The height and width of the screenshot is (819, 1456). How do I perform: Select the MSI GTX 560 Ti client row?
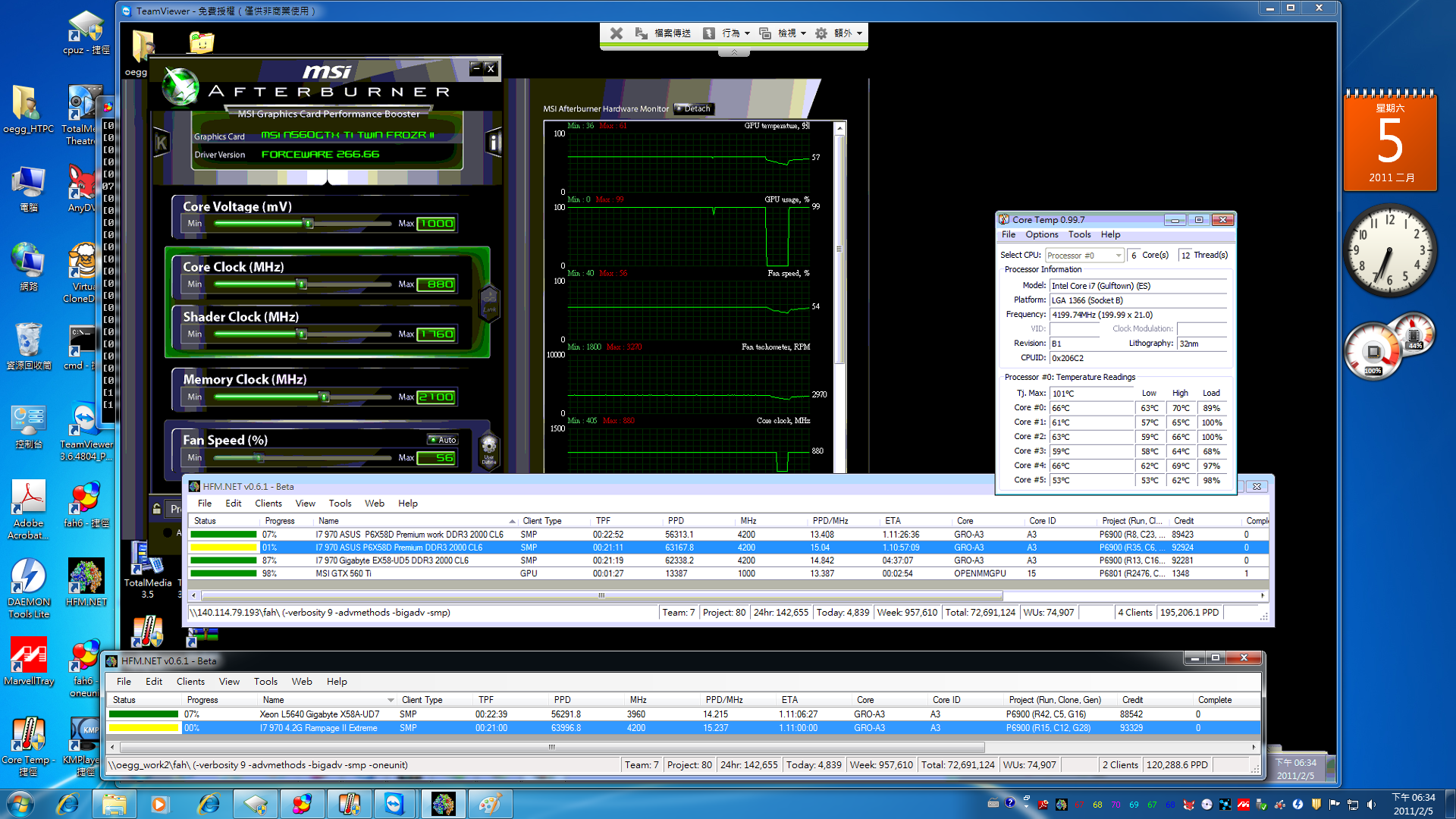tap(728, 573)
